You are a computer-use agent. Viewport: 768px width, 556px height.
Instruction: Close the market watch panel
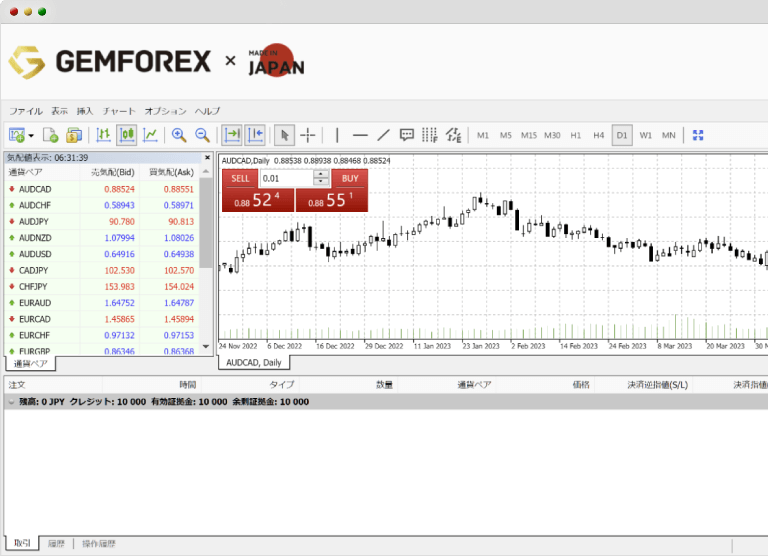(x=207, y=158)
